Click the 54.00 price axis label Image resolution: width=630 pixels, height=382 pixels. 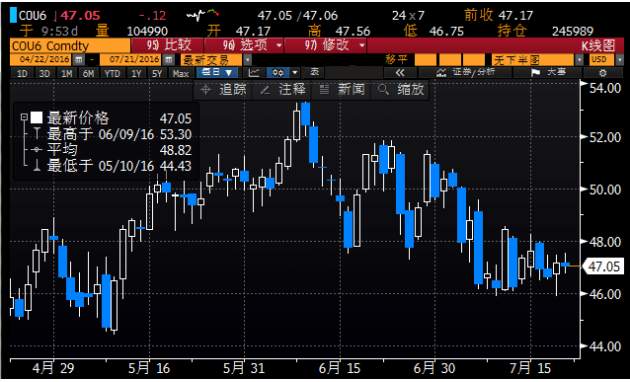(605, 88)
